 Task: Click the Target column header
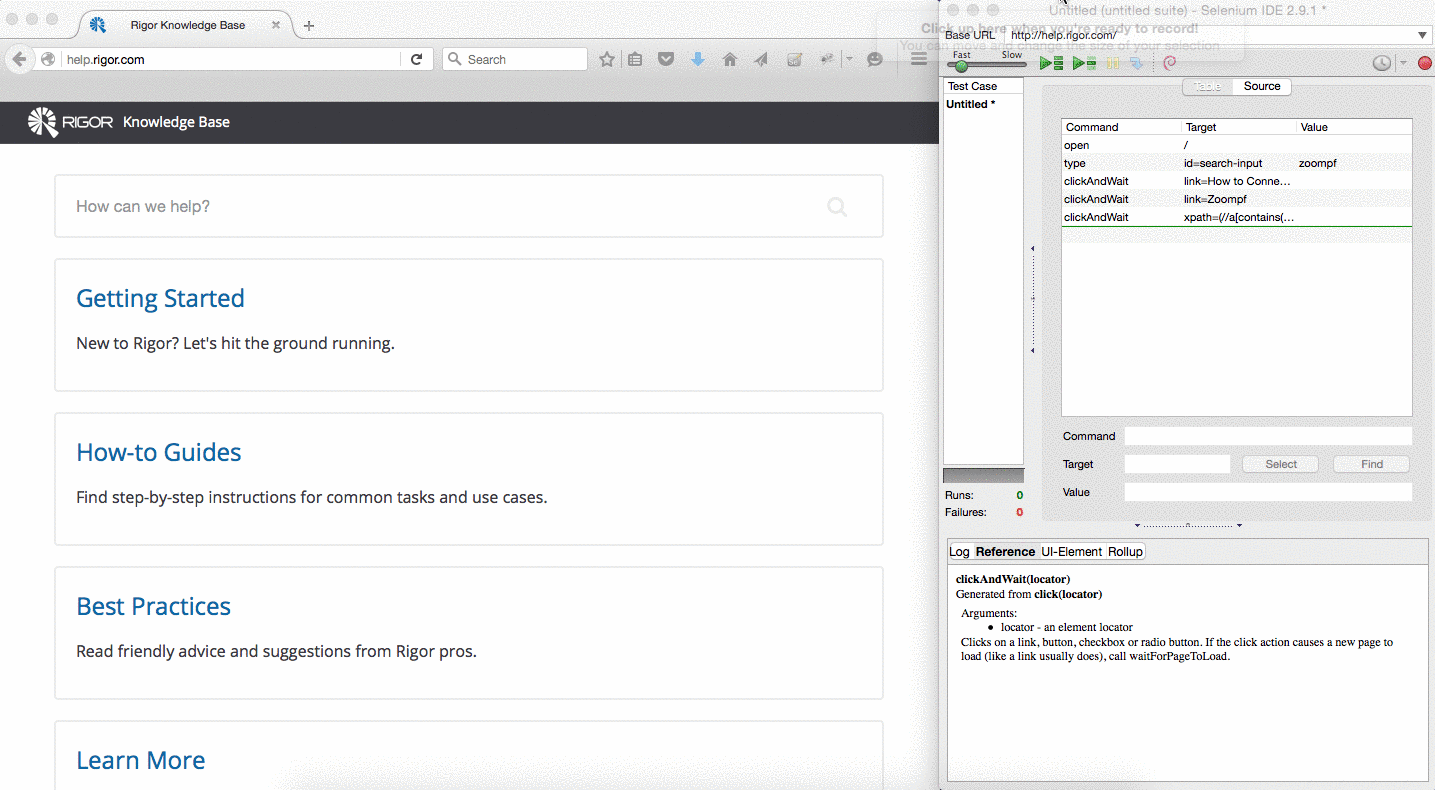[1238, 127]
